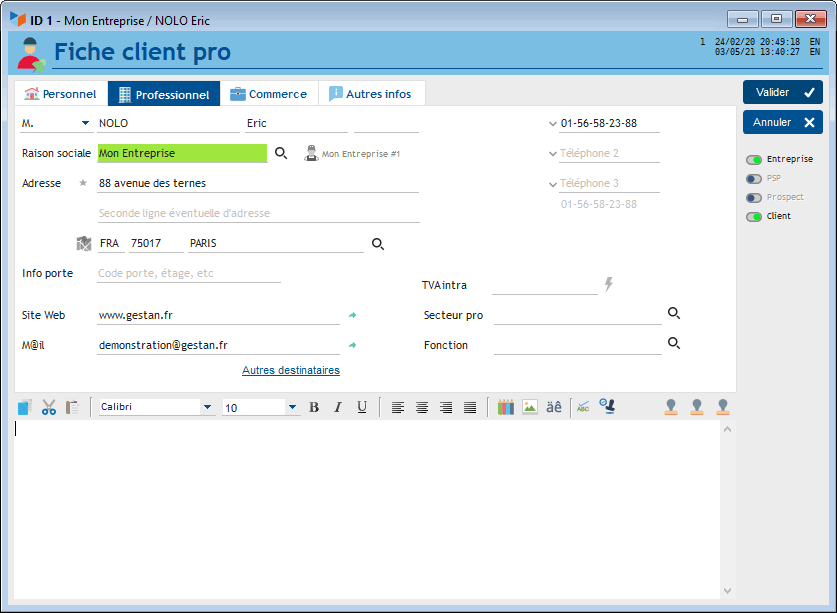Expand the Calibri font dropdown
This screenshot has width=837, height=613.
click(x=207, y=408)
